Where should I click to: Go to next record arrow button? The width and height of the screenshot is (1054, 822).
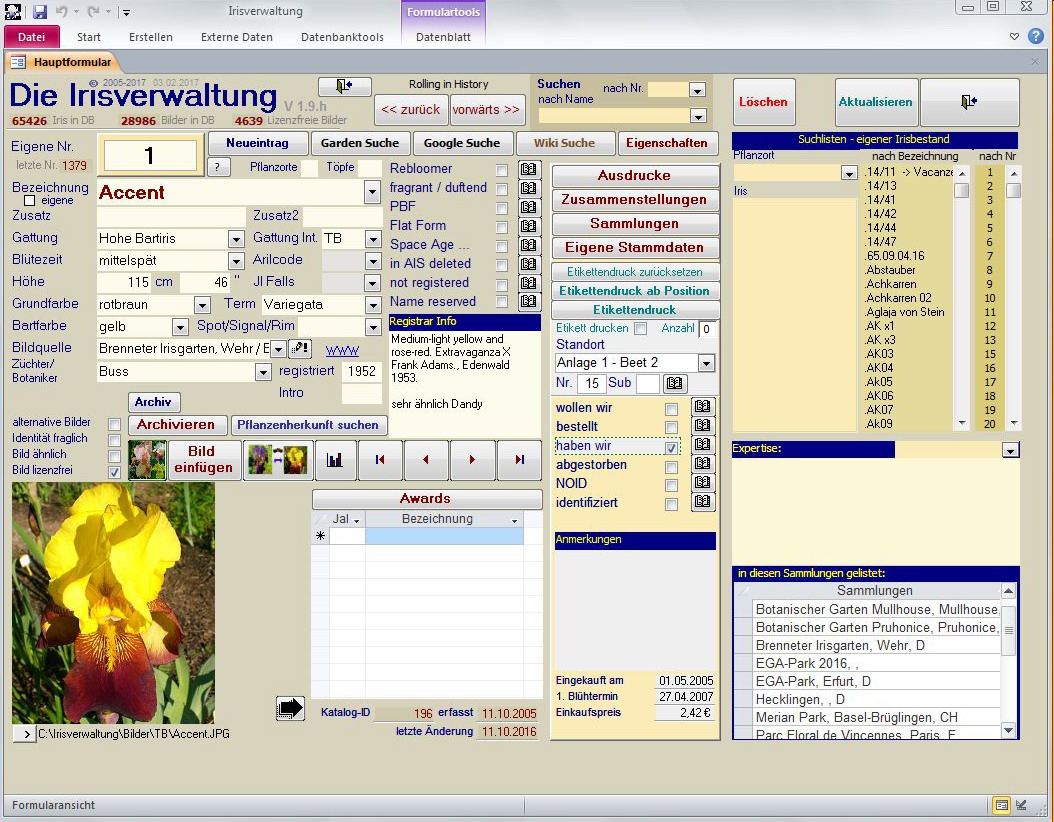click(472, 460)
